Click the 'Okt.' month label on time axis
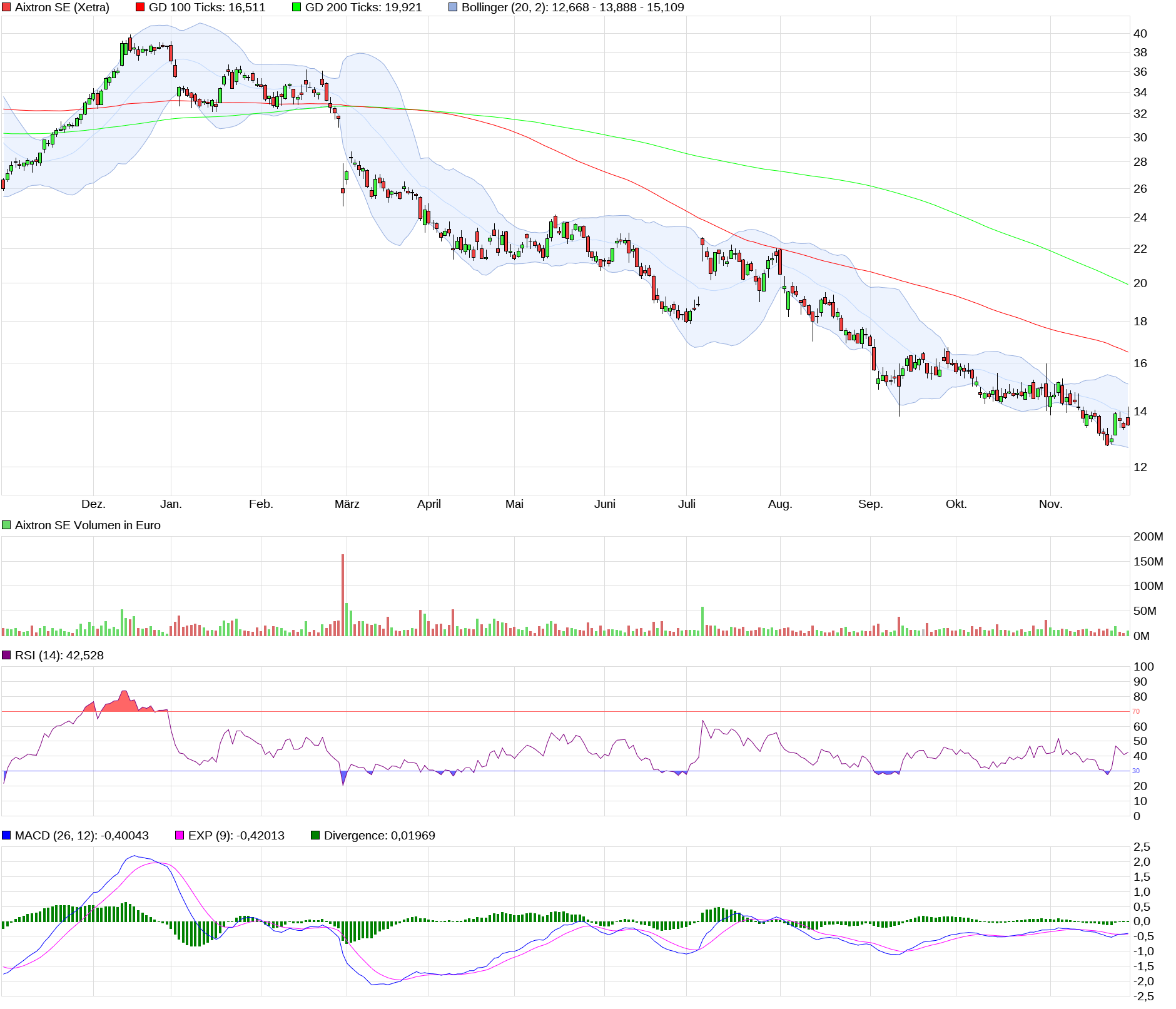 pyautogui.click(x=956, y=504)
